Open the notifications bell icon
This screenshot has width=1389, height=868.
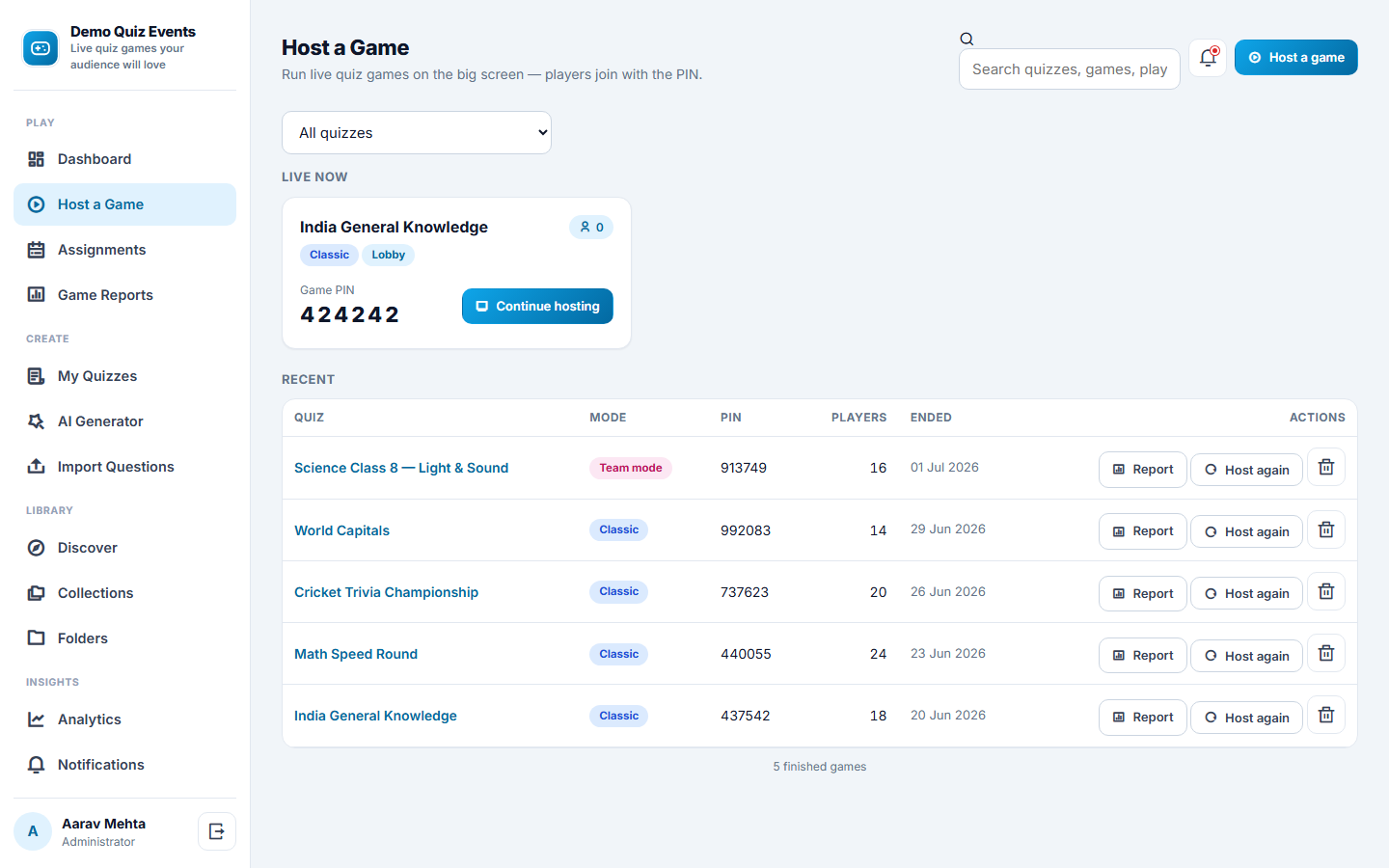click(1208, 58)
